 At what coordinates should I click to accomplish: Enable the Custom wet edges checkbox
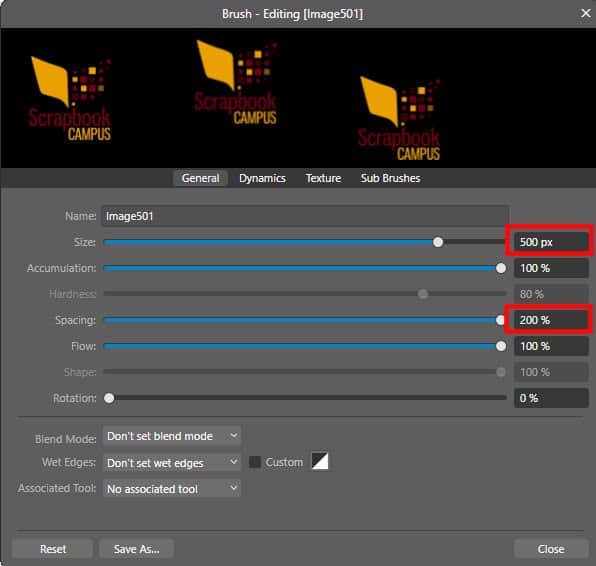255,462
